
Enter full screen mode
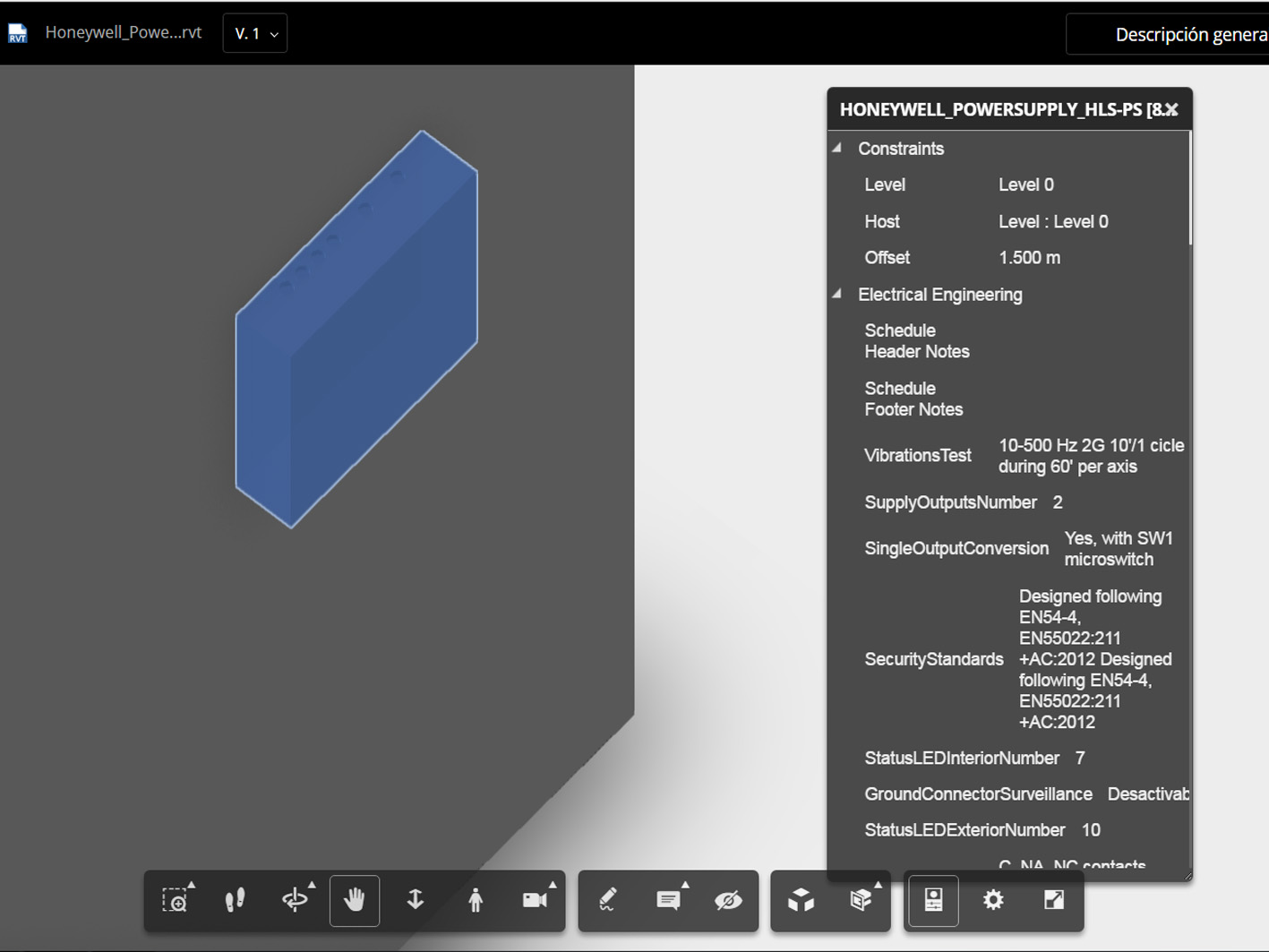coord(1054,900)
